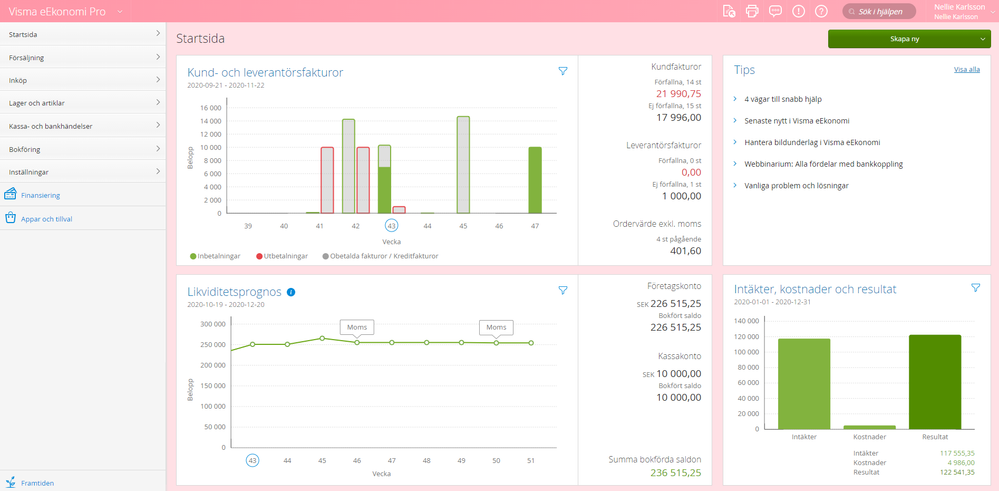Click filter icon on Intäkter, kostnader och resultat
Viewport: 999px width, 491px height.
coord(975,288)
